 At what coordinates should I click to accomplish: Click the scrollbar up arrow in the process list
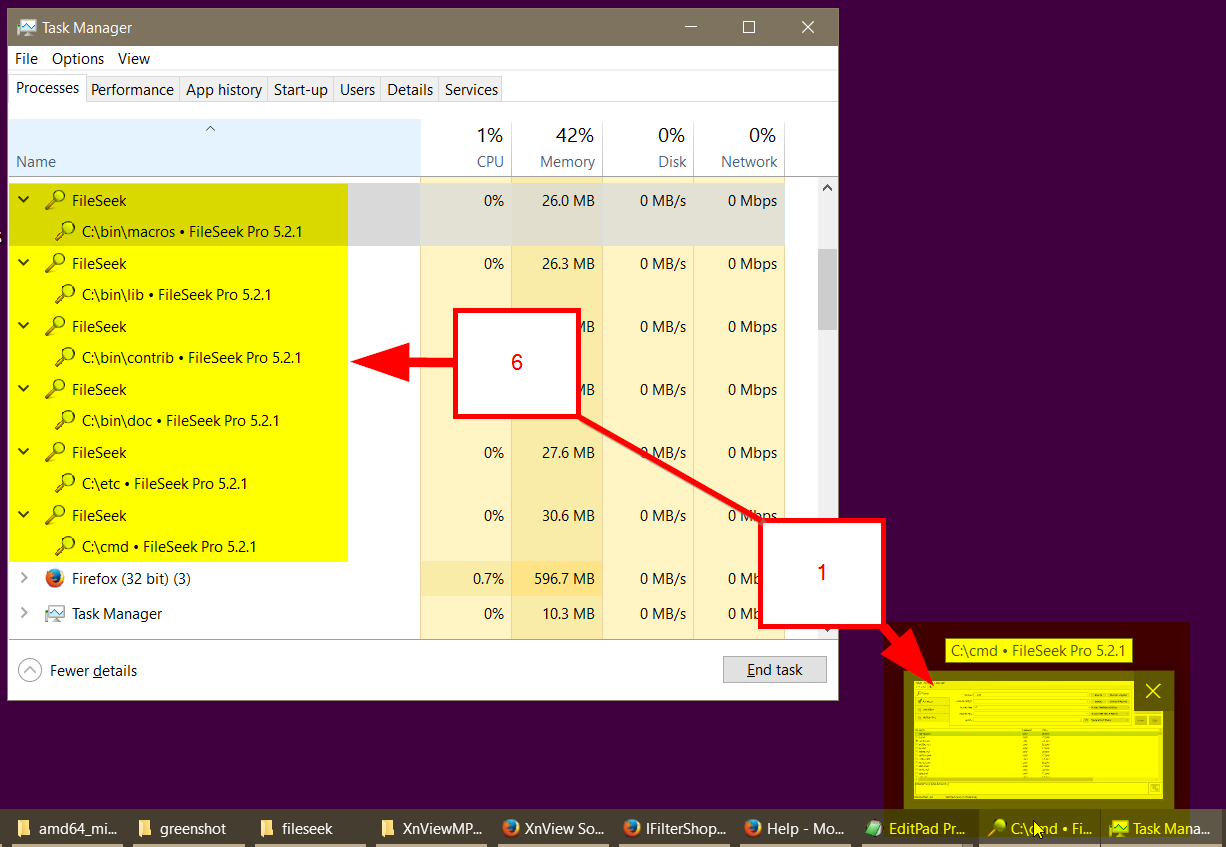click(x=826, y=188)
